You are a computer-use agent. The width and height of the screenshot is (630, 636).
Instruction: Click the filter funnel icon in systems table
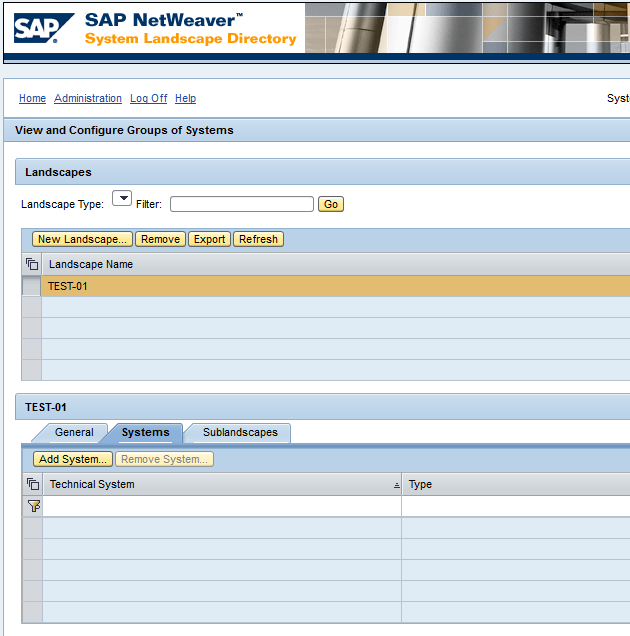point(34,506)
